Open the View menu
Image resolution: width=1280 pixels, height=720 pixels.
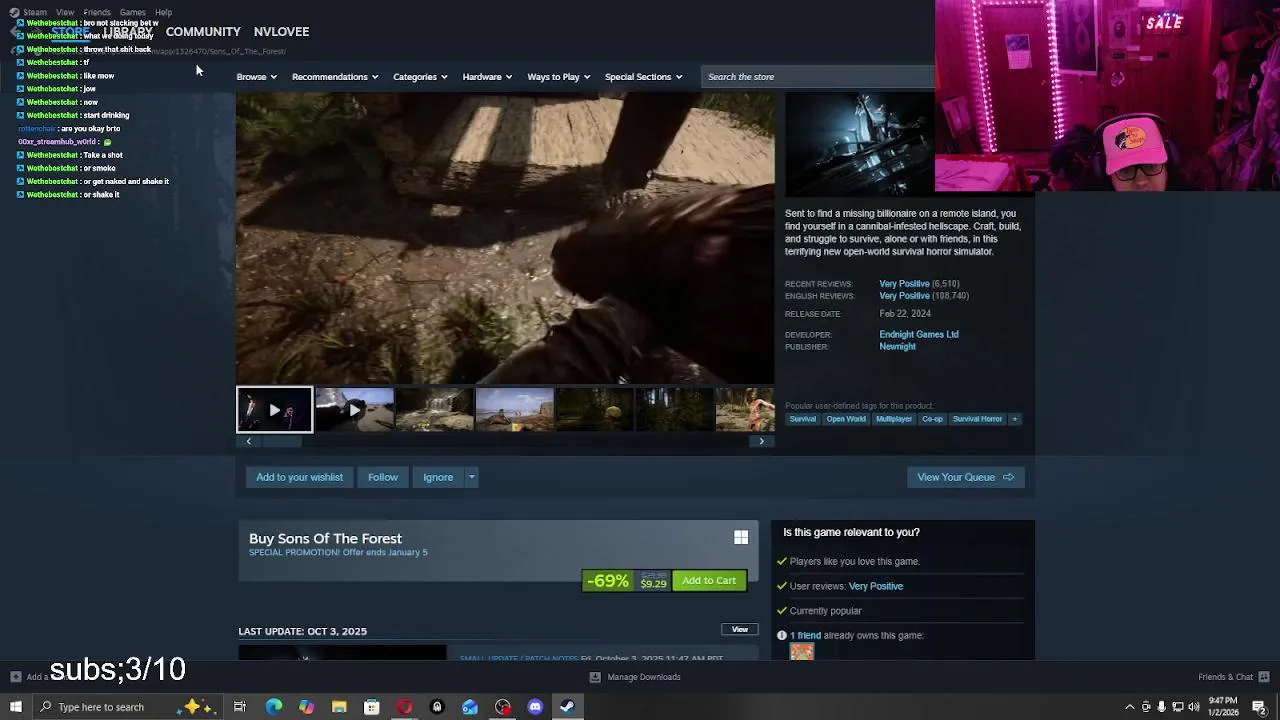click(x=65, y=12)
